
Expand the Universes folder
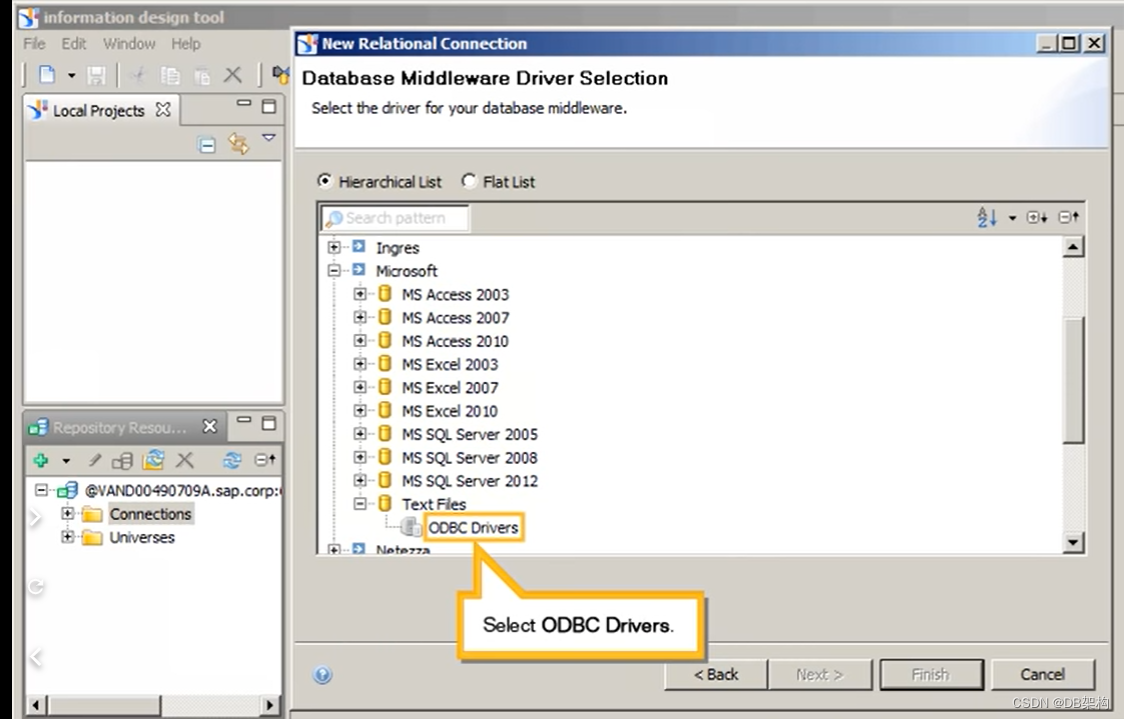click(x=67, y=536)
